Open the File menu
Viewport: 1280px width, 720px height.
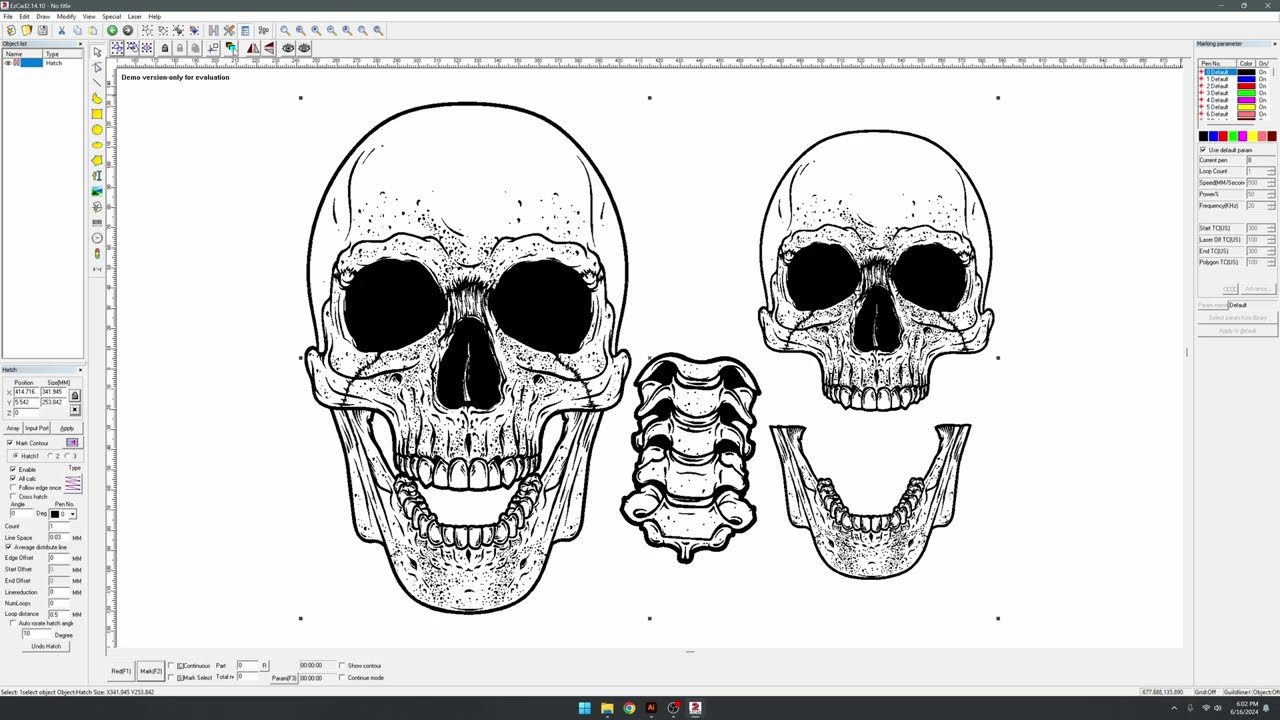8,16
